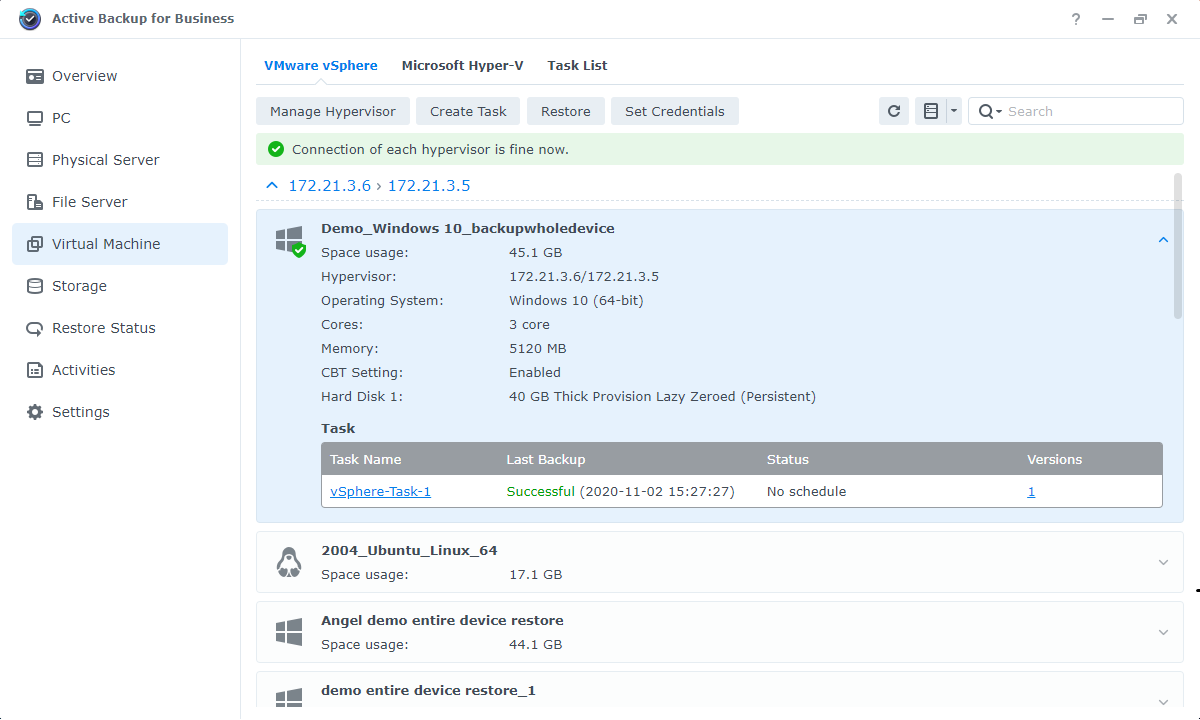Screen dimensions: 1200x720
Task: Collapse the Demo_Windows 10_backupwholedevice details
Action: click(x=1163, y=240)
